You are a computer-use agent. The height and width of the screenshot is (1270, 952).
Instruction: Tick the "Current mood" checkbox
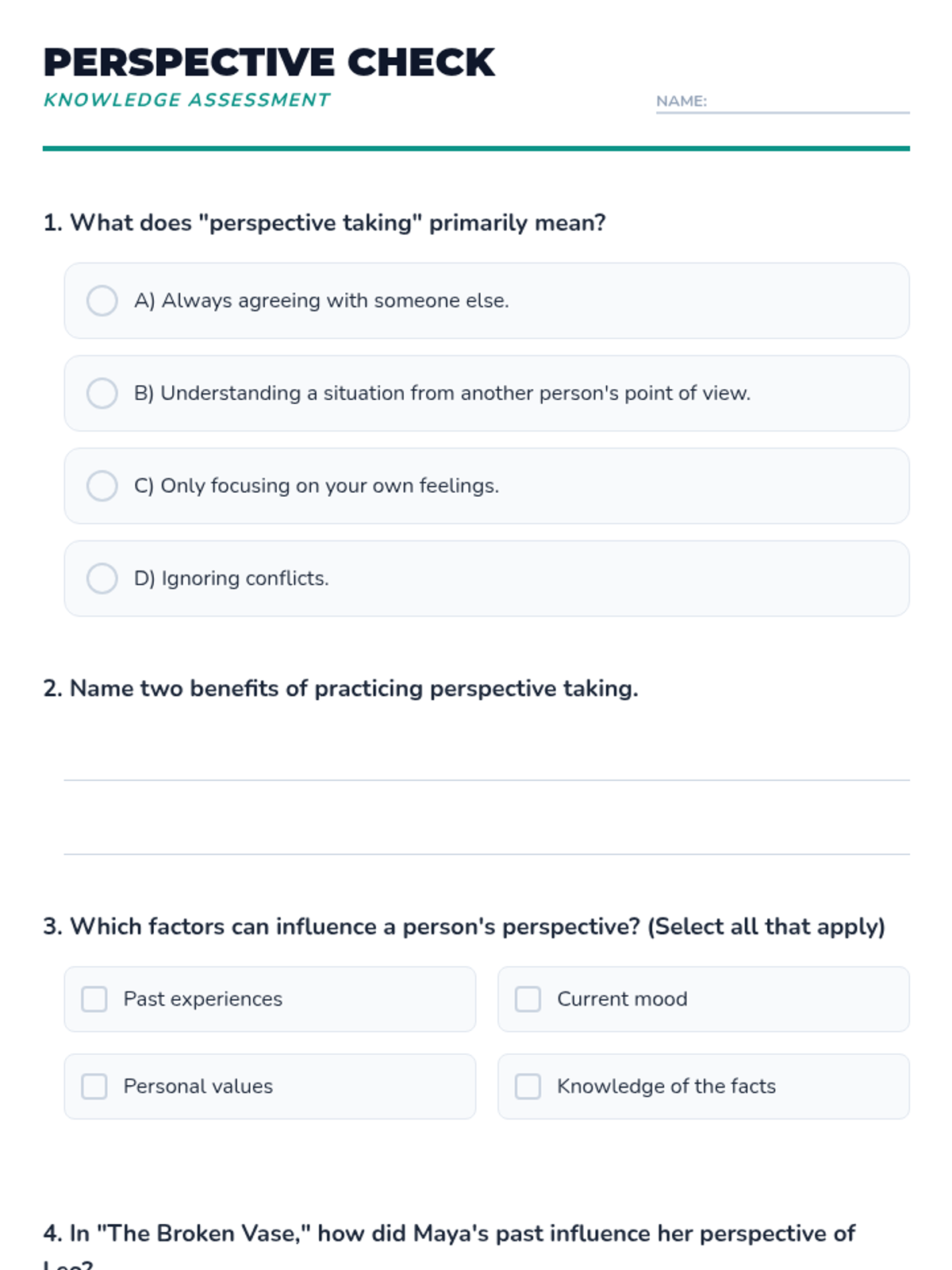(x=528, y=999)
